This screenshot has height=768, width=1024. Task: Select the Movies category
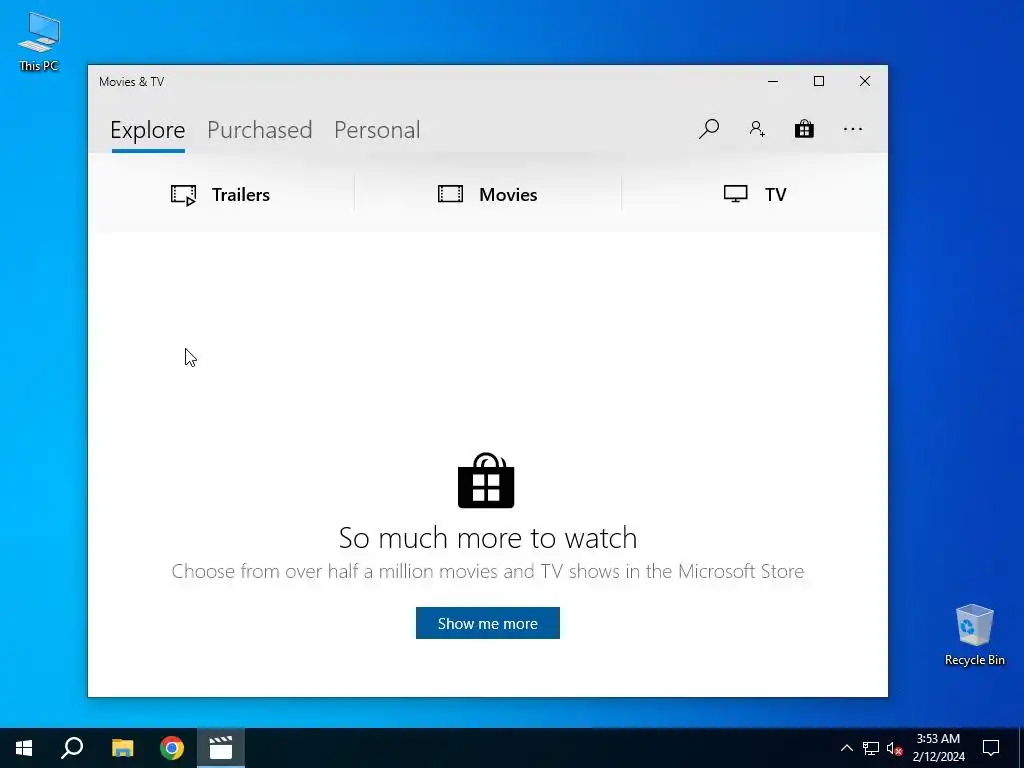pyautogui.click(x=487, y=195)
